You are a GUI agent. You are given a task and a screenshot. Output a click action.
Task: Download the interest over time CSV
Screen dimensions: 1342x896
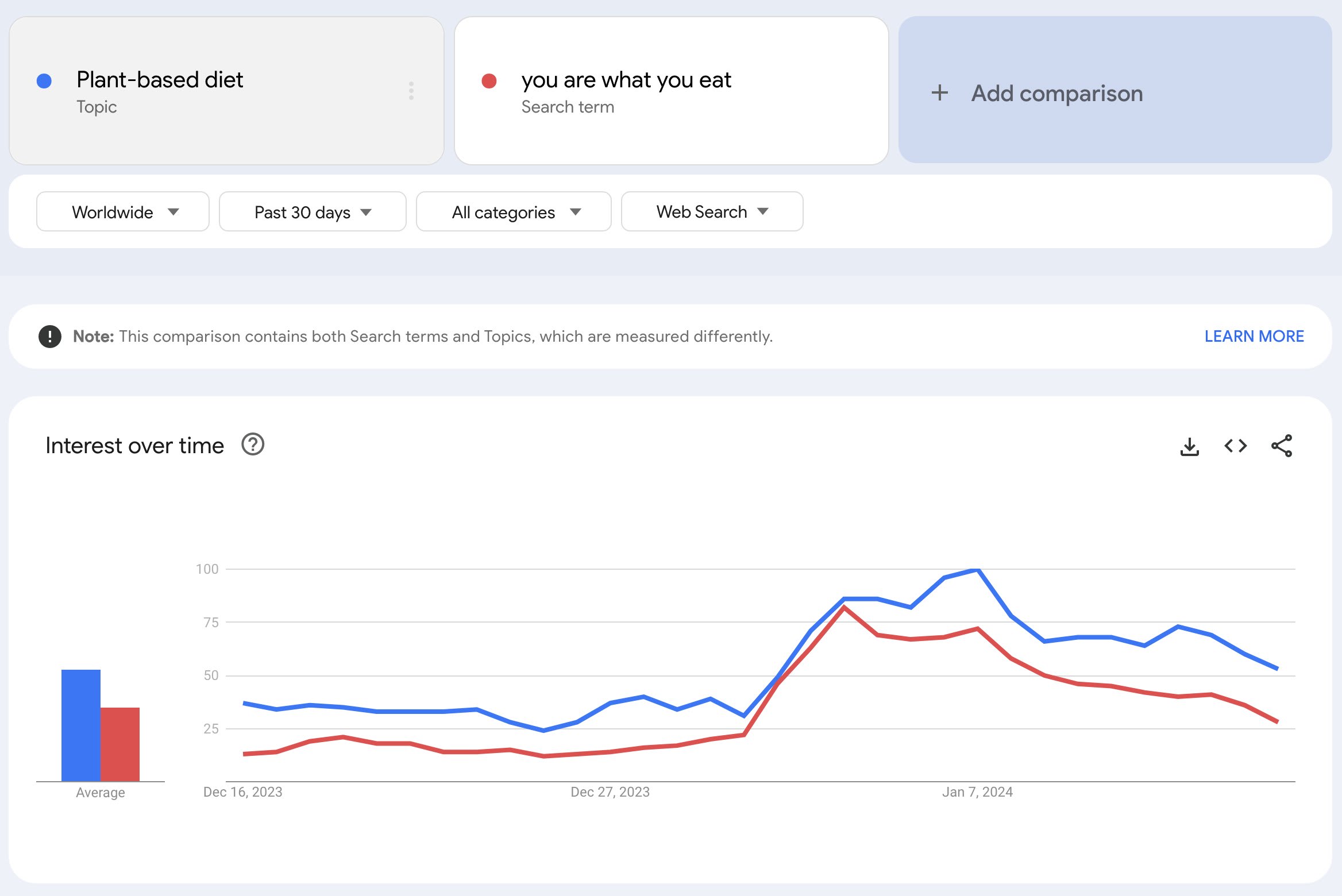point(1189,446)
